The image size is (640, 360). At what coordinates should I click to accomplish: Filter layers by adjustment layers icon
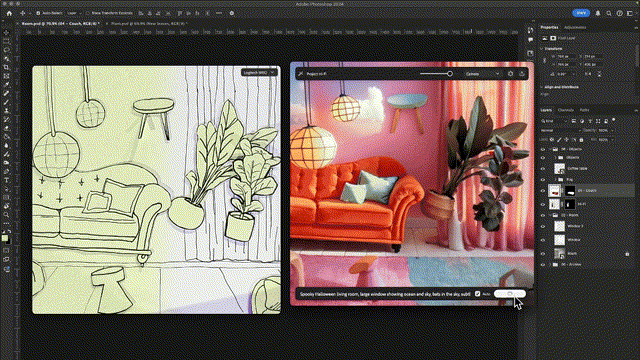(x=582, y=121)
